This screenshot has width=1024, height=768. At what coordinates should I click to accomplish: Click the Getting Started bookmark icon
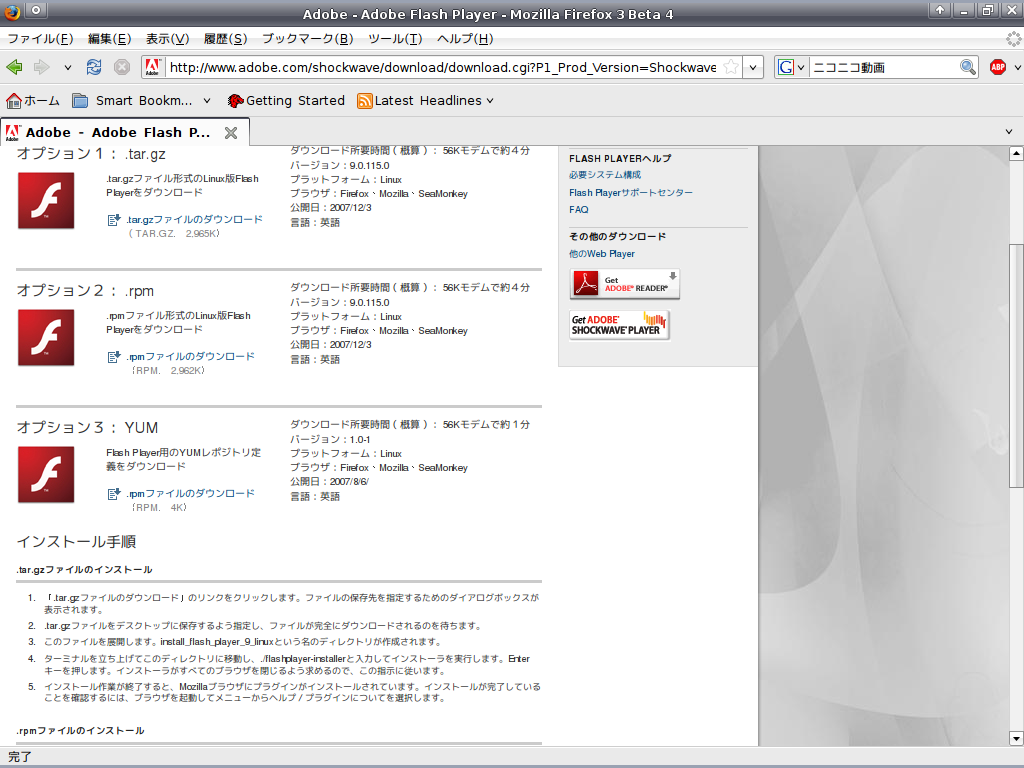tap(236, 101)
